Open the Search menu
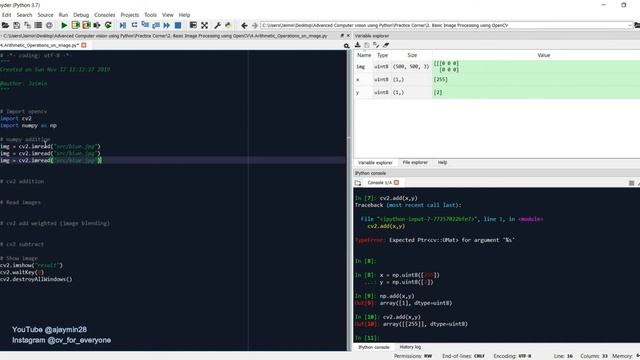This screenshot has height=360, width=640. (x=24, y=15)
